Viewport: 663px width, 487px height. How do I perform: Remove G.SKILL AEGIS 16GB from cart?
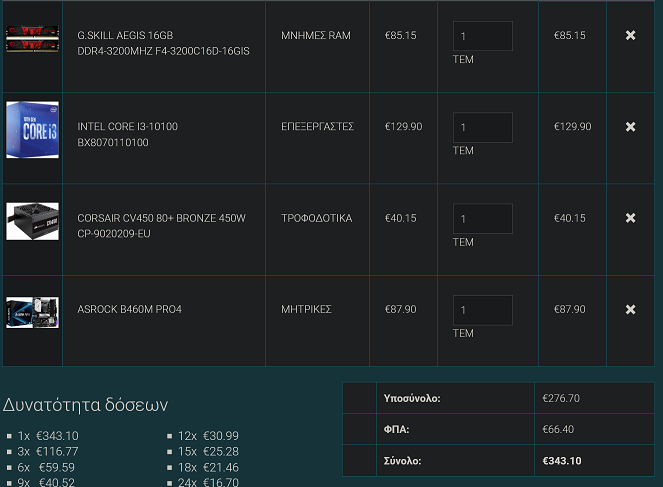coord(630,35)
